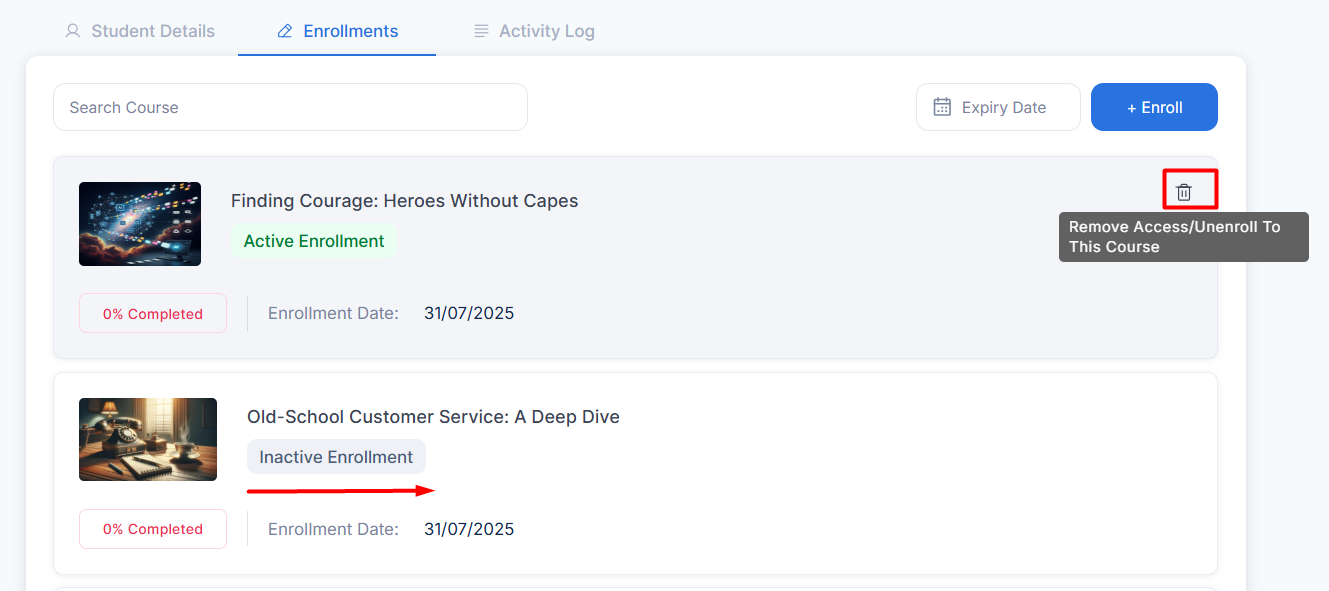
Task: Click the Enrollment Date label in Finding Courage card
Action: point(333,313)
